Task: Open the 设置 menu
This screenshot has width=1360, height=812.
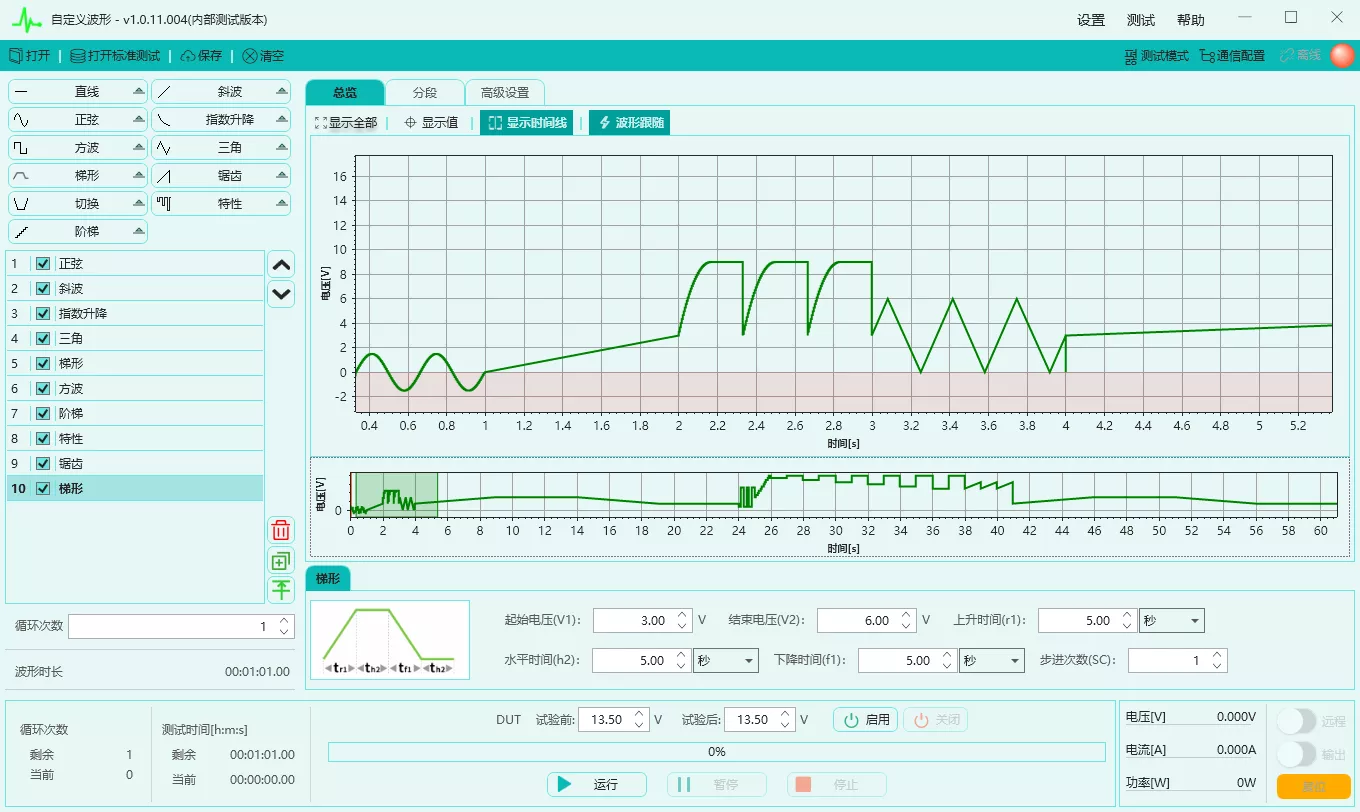Action: pyautogui.click(x=1091, y=20)
